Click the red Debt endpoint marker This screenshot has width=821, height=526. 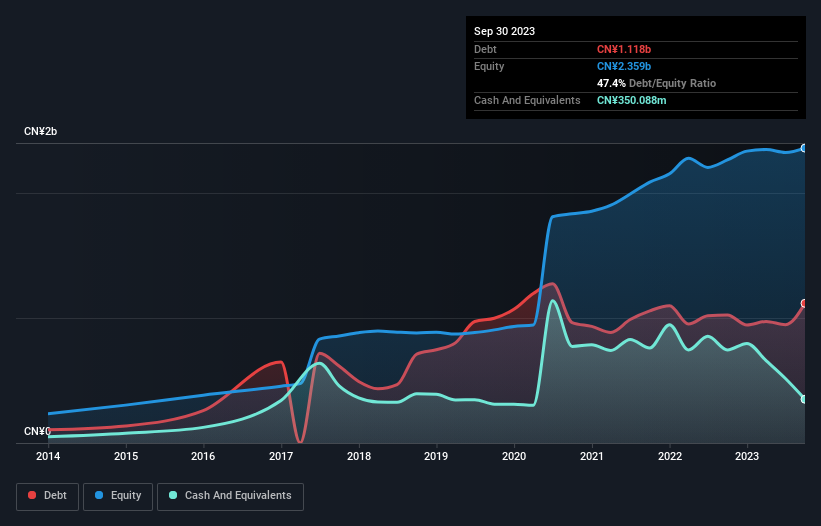(x=804, y=304)
